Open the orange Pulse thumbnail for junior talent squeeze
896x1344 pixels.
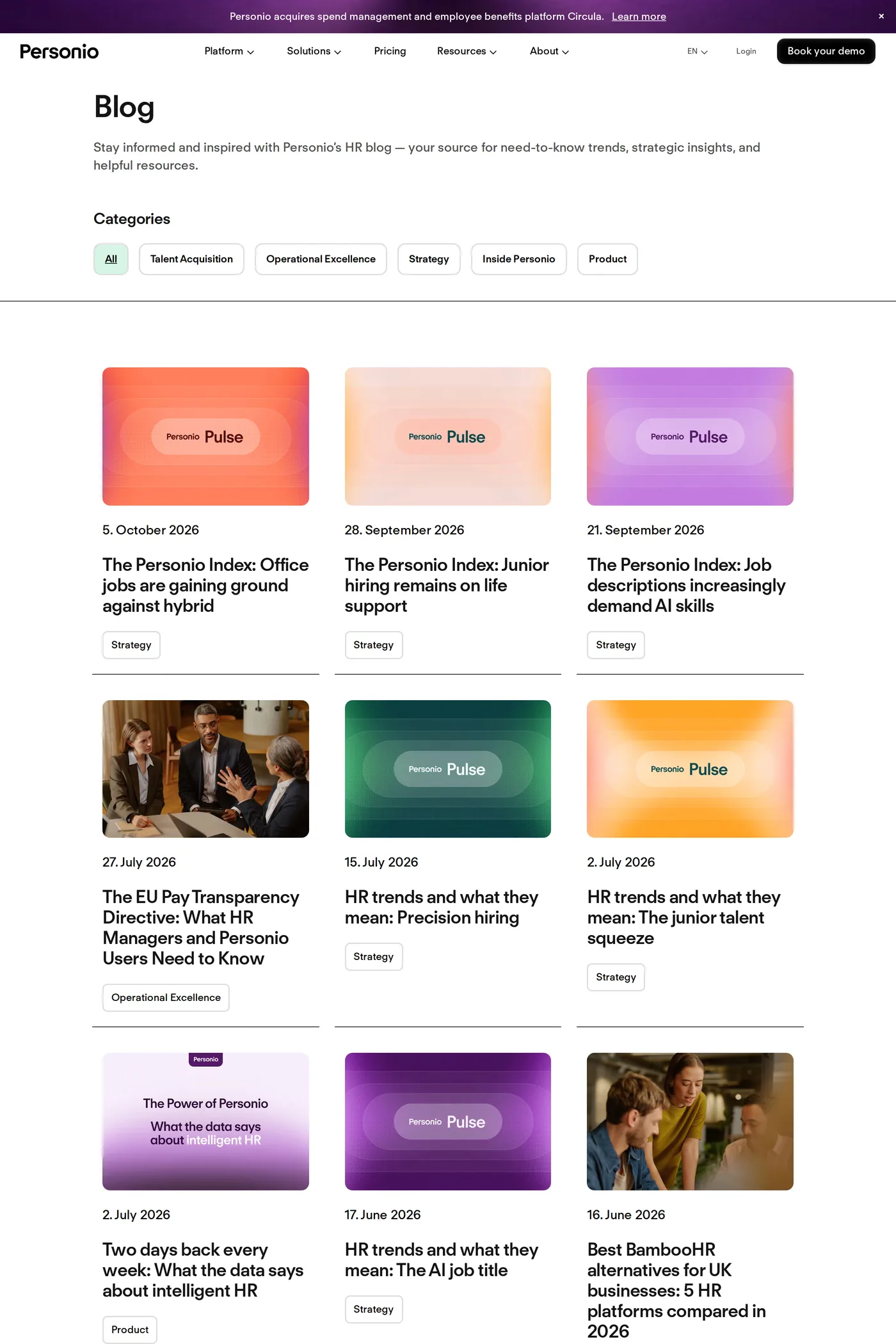690,769
